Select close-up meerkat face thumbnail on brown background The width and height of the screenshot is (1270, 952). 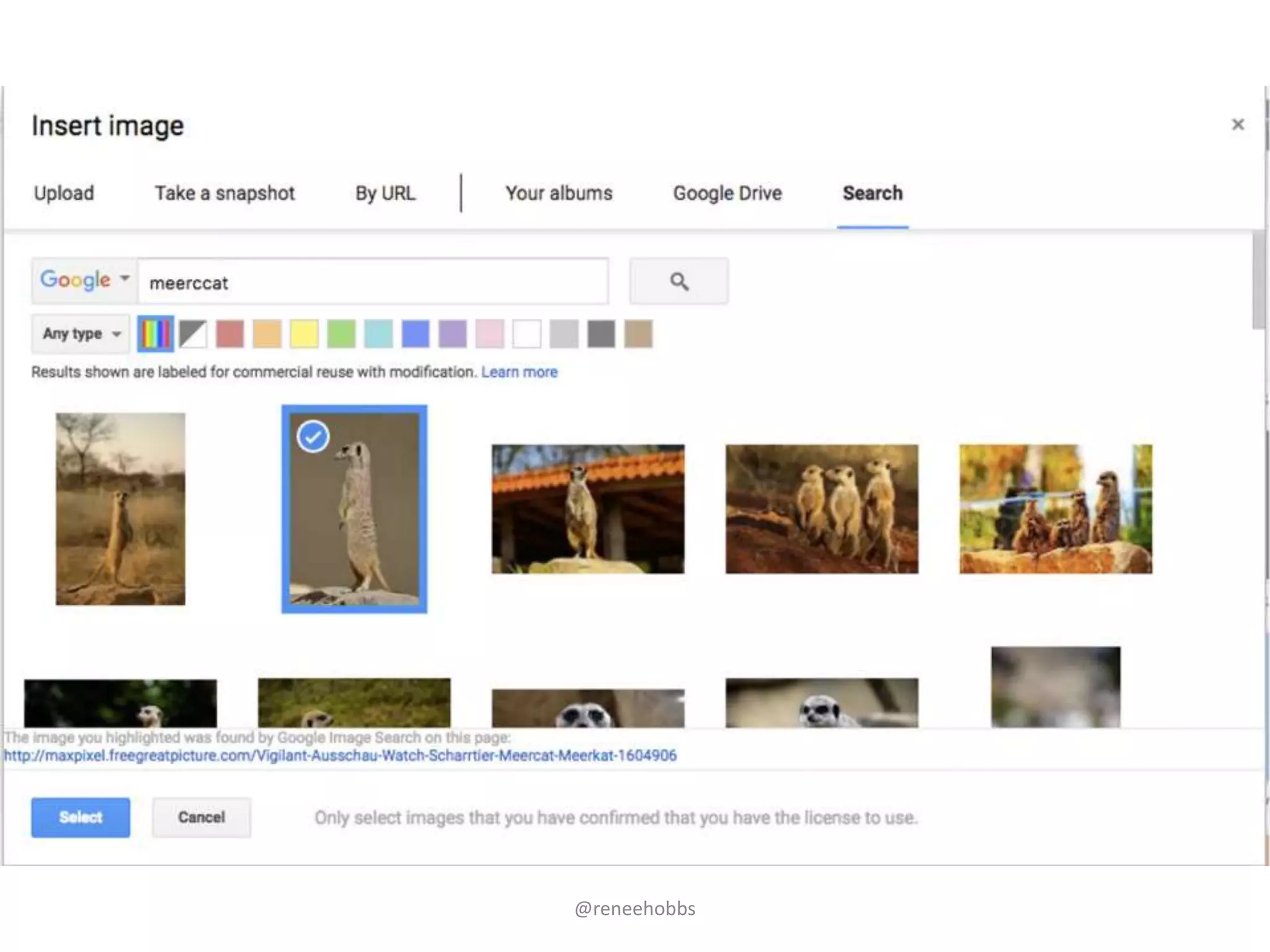click(588, 708)
